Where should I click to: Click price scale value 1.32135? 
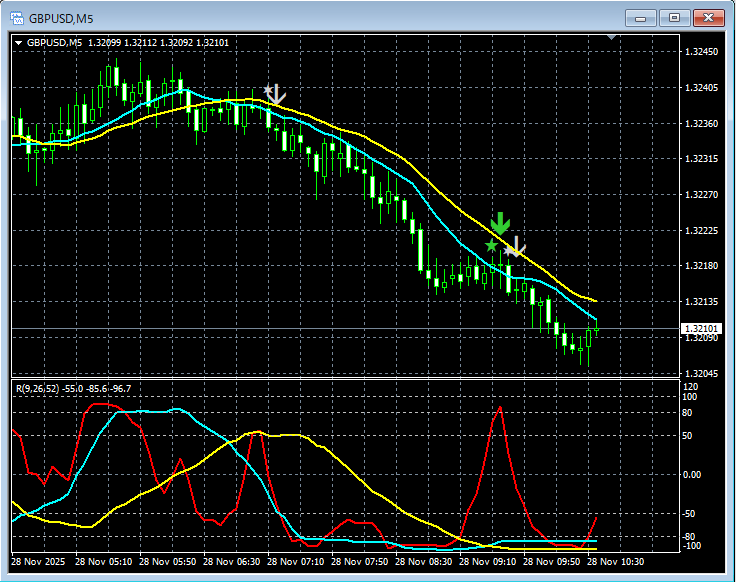pos(702,301)
